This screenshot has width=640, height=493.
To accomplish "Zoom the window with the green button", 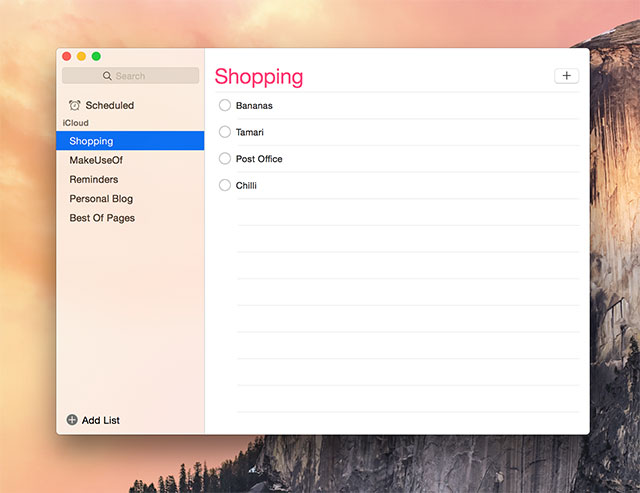I will (x=96, y=56).
